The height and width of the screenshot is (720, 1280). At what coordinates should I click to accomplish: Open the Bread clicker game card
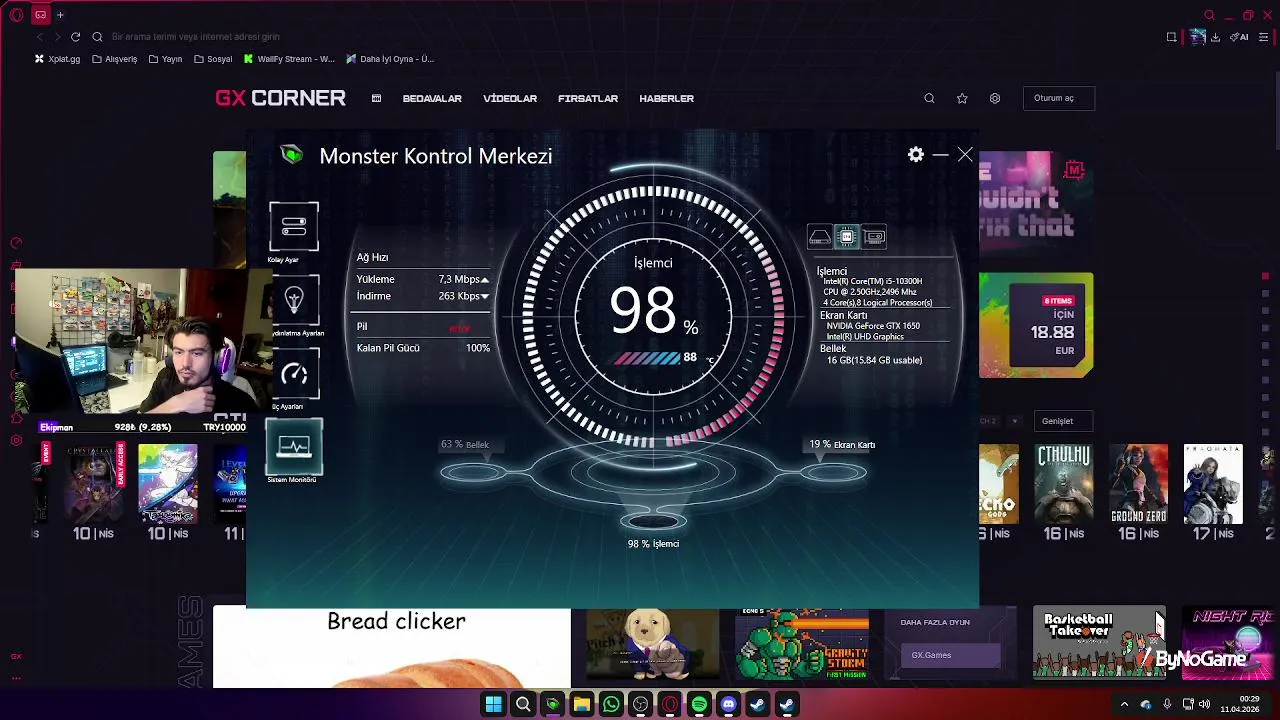click(391, 646)
